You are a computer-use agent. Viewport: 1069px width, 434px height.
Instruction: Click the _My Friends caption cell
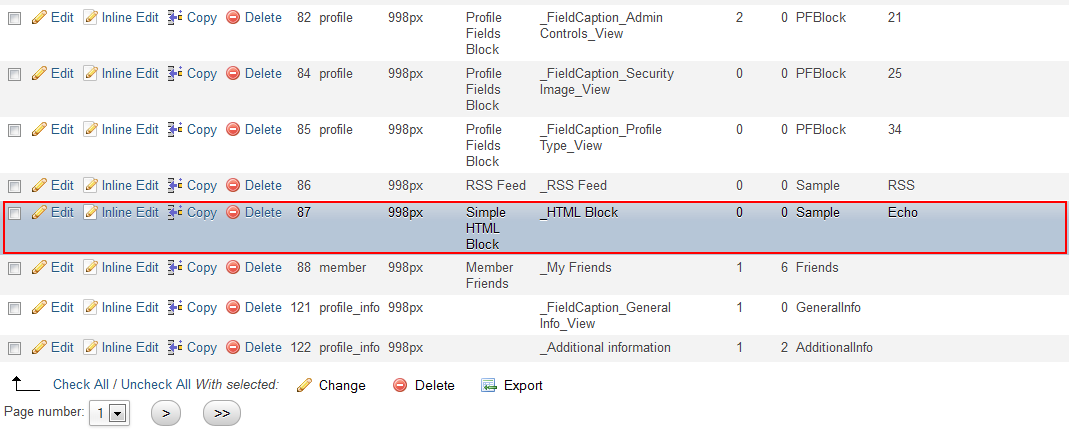tap(576, 268)
